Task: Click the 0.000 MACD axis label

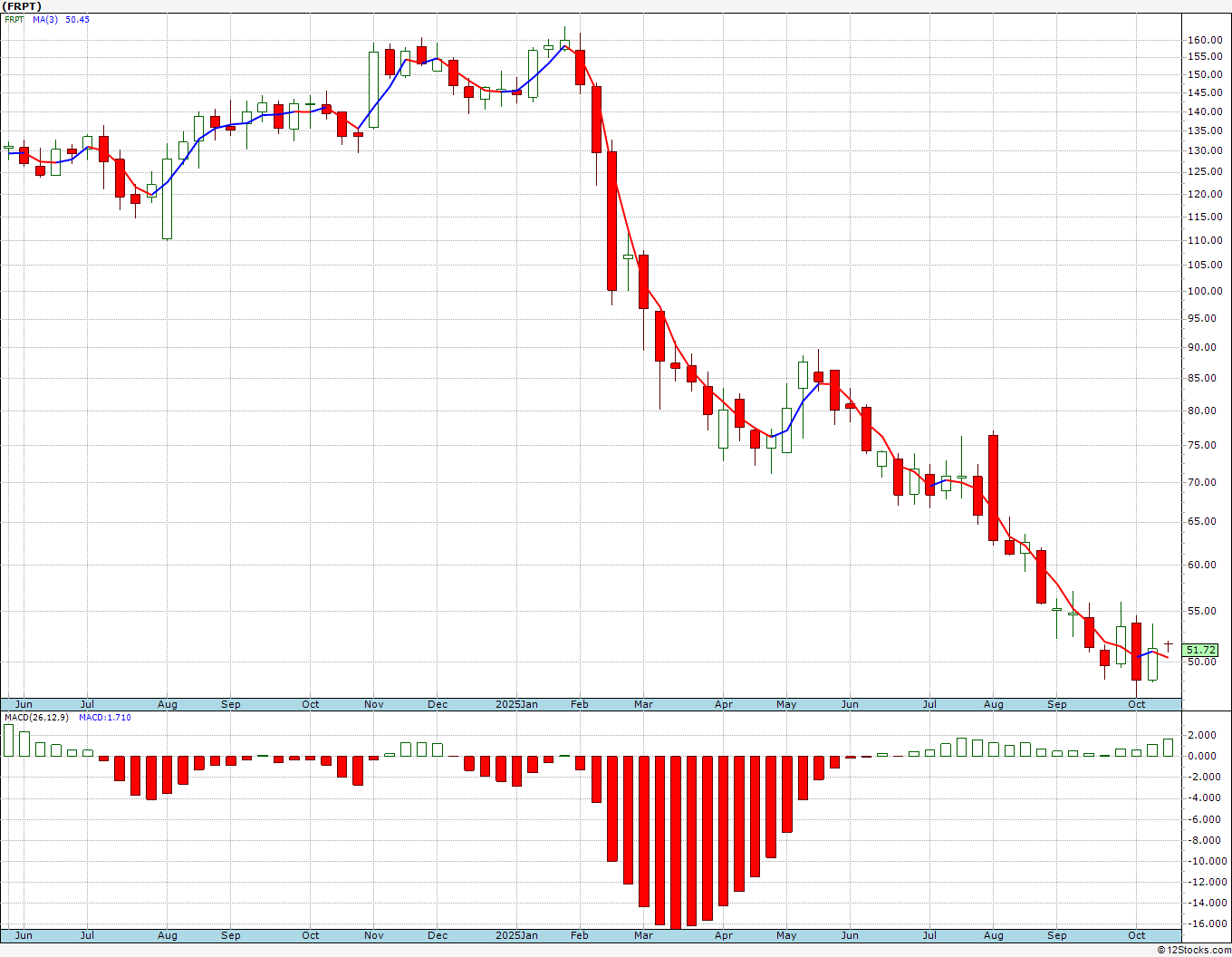Action: [x=1204, y=756]
